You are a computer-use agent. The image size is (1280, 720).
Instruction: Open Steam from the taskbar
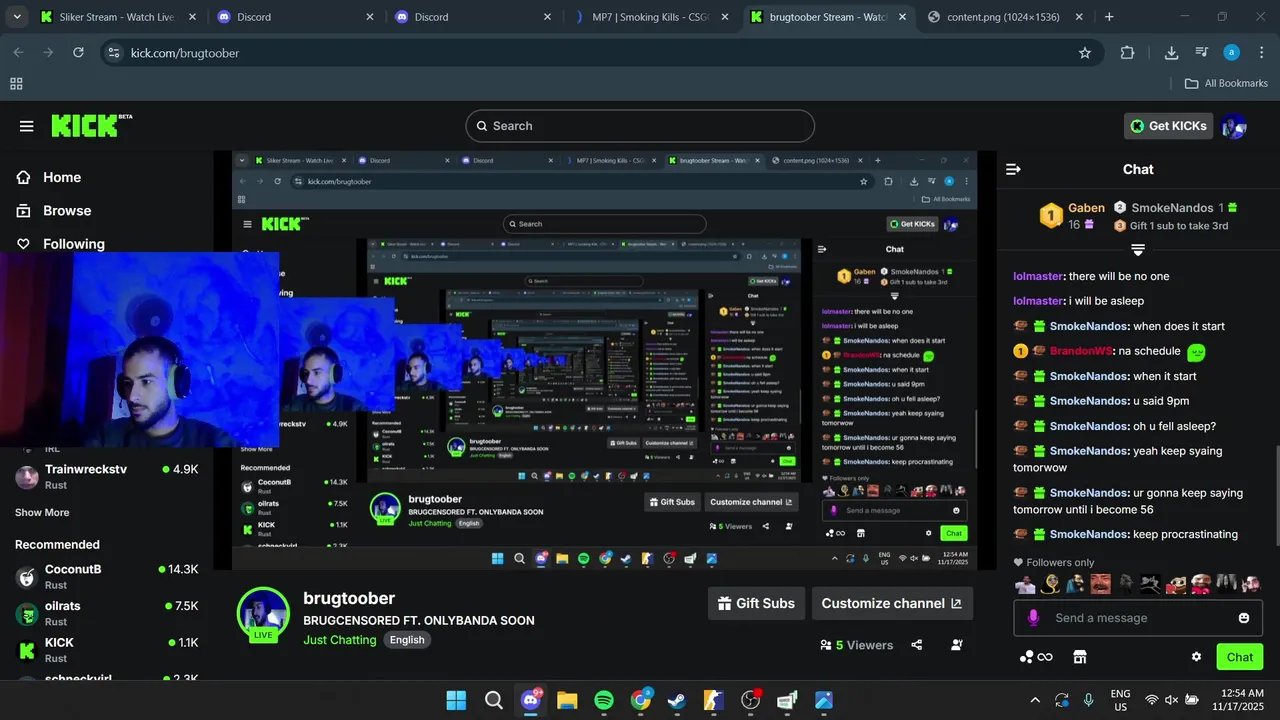tap(677, 700)
